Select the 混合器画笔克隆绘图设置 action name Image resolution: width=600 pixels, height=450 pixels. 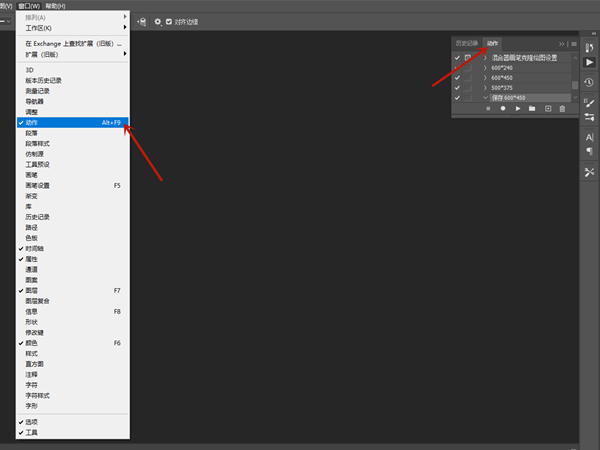(x=524, y=58)
